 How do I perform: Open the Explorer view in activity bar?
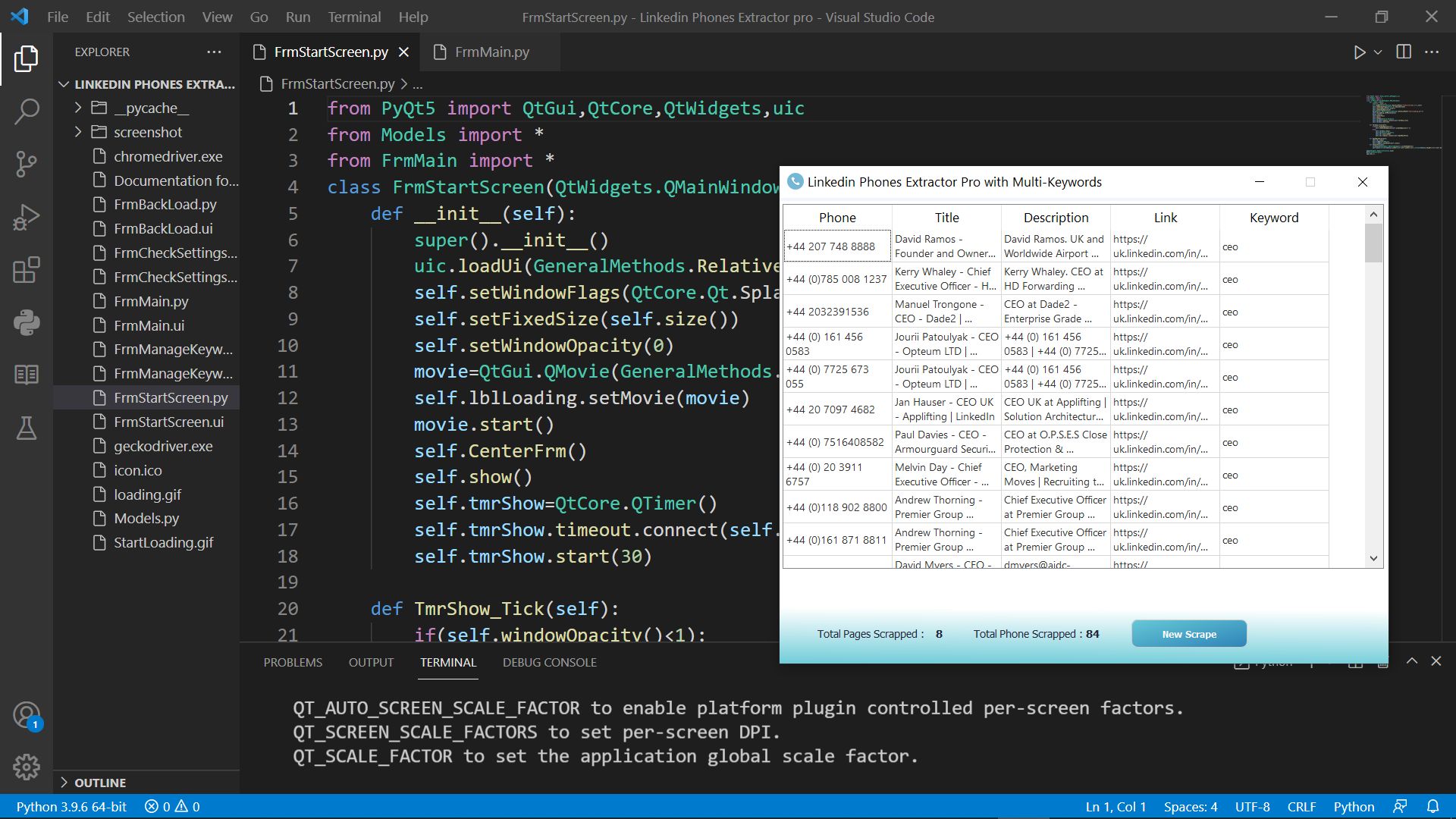(x=27, y=58)
